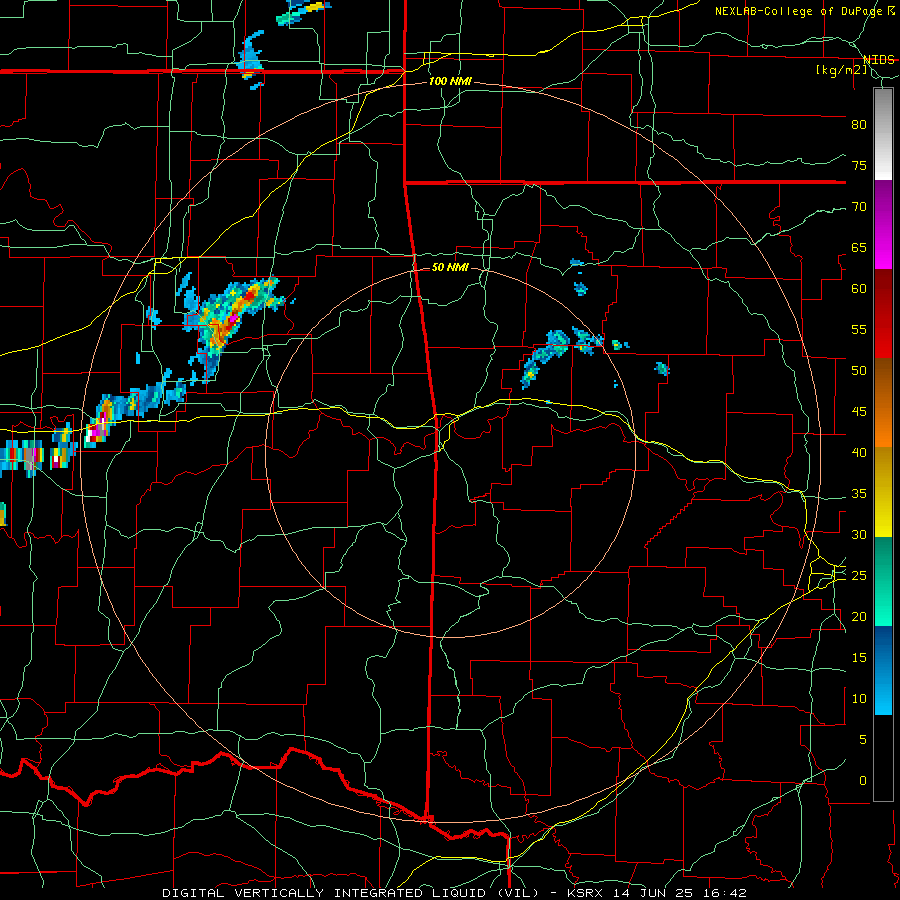Screen dimensions: 900x900
Task: Click the 0 value on the VIL scale
Action: pyautogui.click(x=863, y=781)
